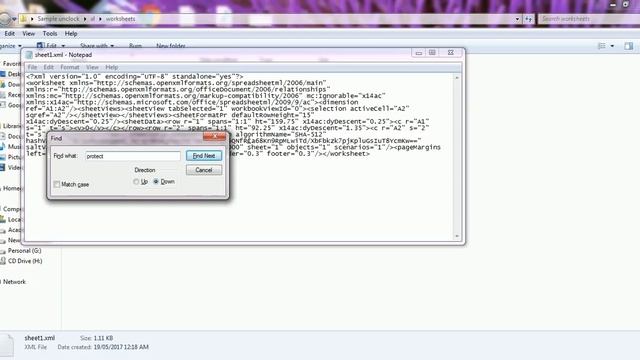Viewport: 640px width, 360px height.
Task: Click Find Next button in Find dialog
Action: click(204, 156)
